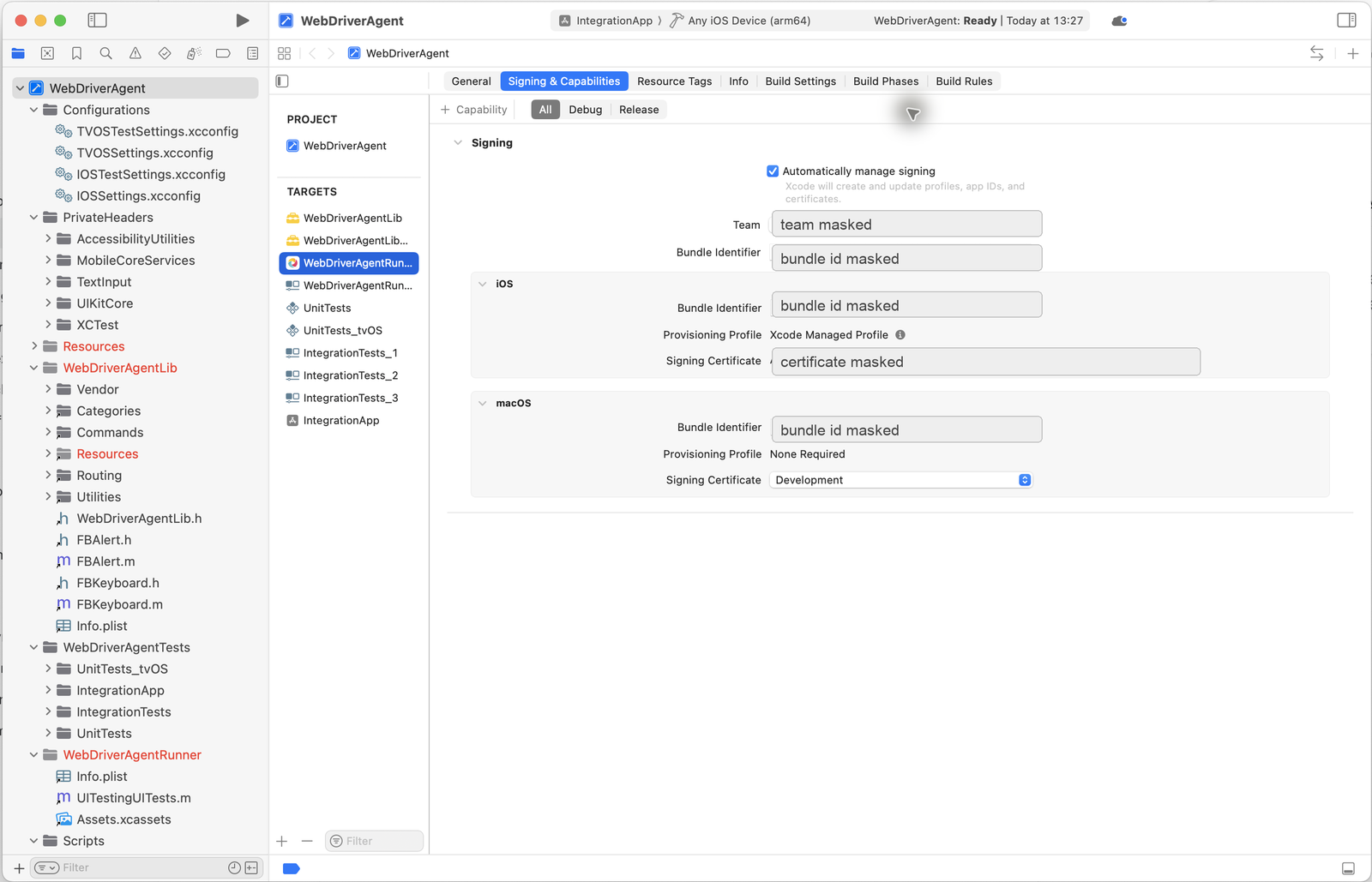Viewport: 1372px width, 882px height.
Task: Switch to the Build Phases tab
Action: (x=886, y=81)
